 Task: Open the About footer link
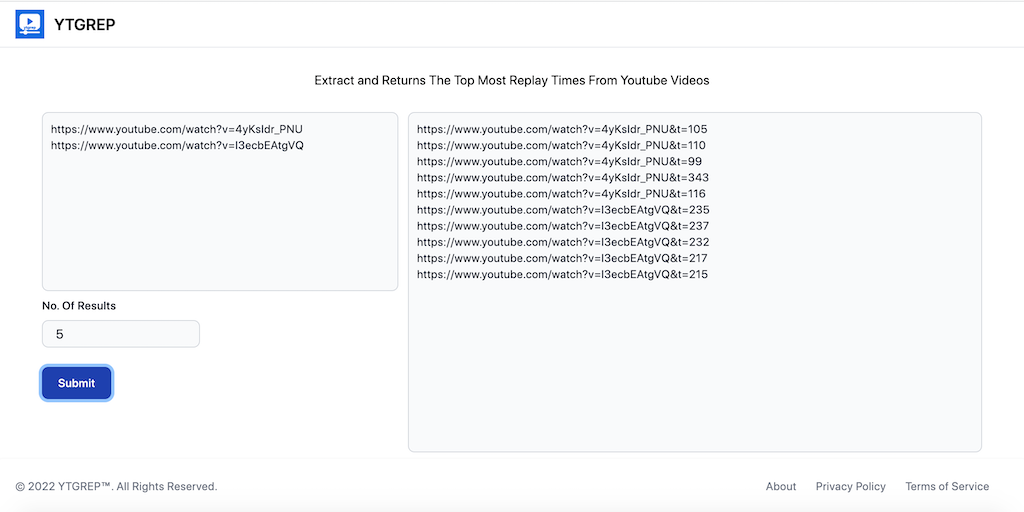point(781,487)
